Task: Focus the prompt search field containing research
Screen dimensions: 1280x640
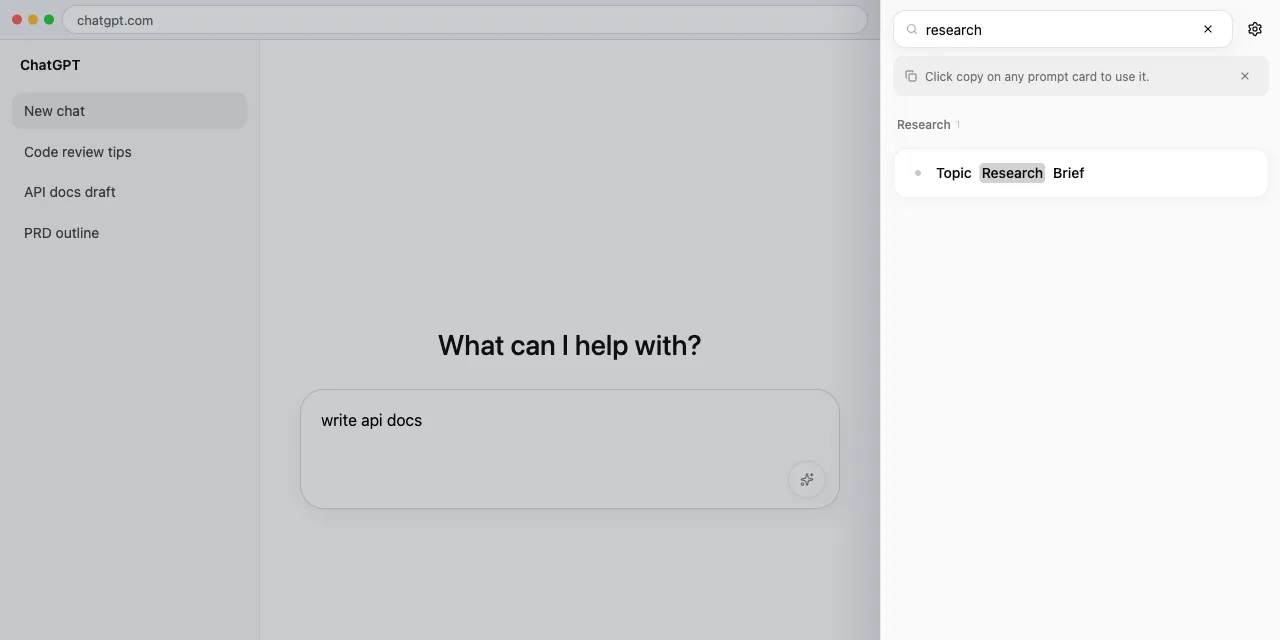Action: pyautogui.click(x=1063, y=29)
